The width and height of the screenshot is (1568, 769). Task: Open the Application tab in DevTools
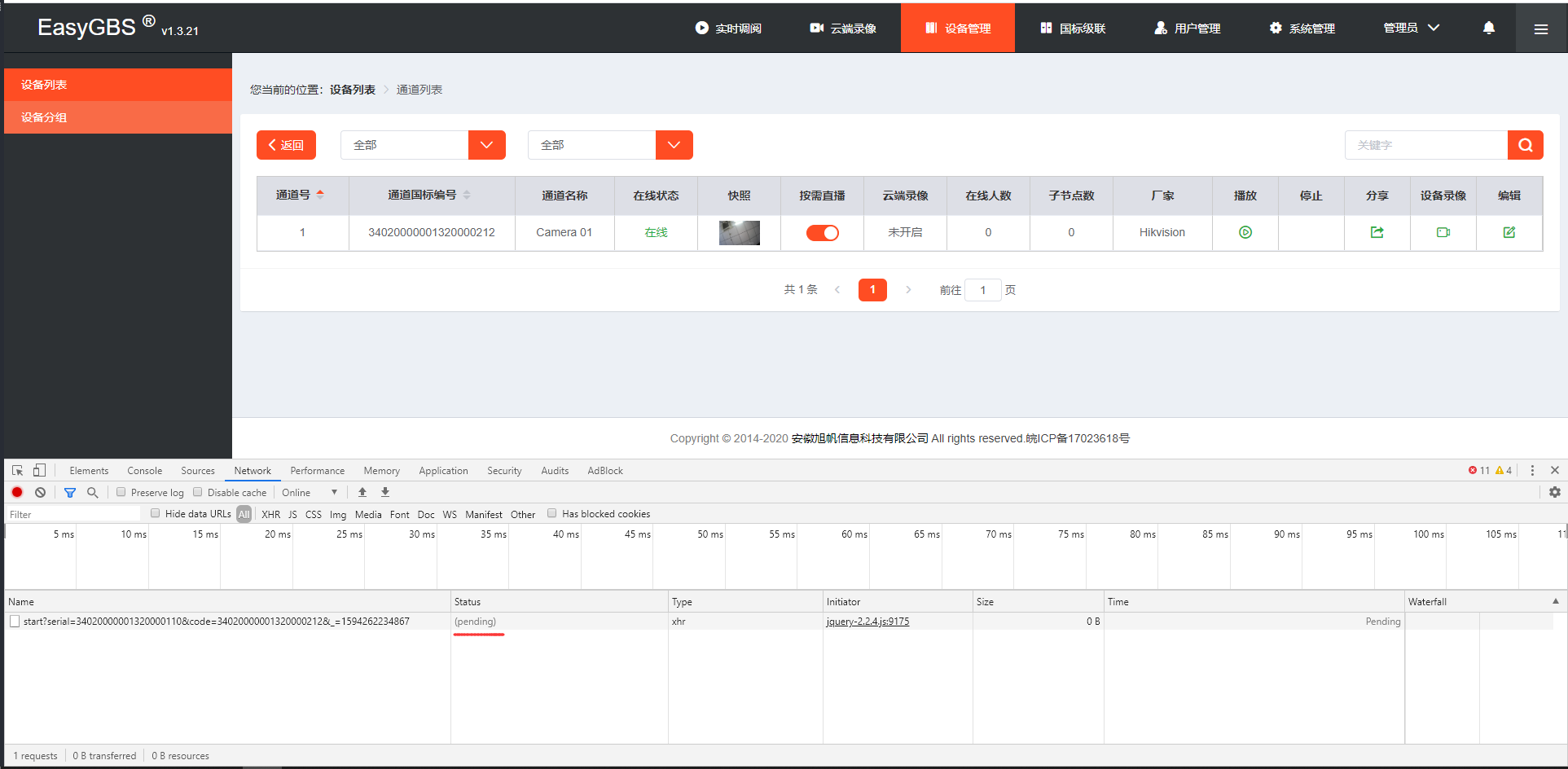pyautogui.click(x=443, y=471)
